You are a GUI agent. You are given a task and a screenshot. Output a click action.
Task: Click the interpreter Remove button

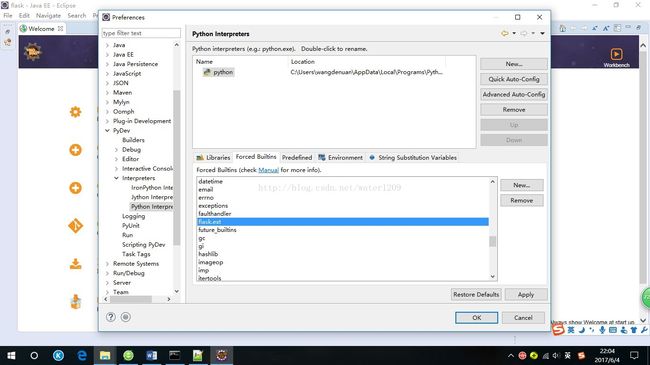514,110
